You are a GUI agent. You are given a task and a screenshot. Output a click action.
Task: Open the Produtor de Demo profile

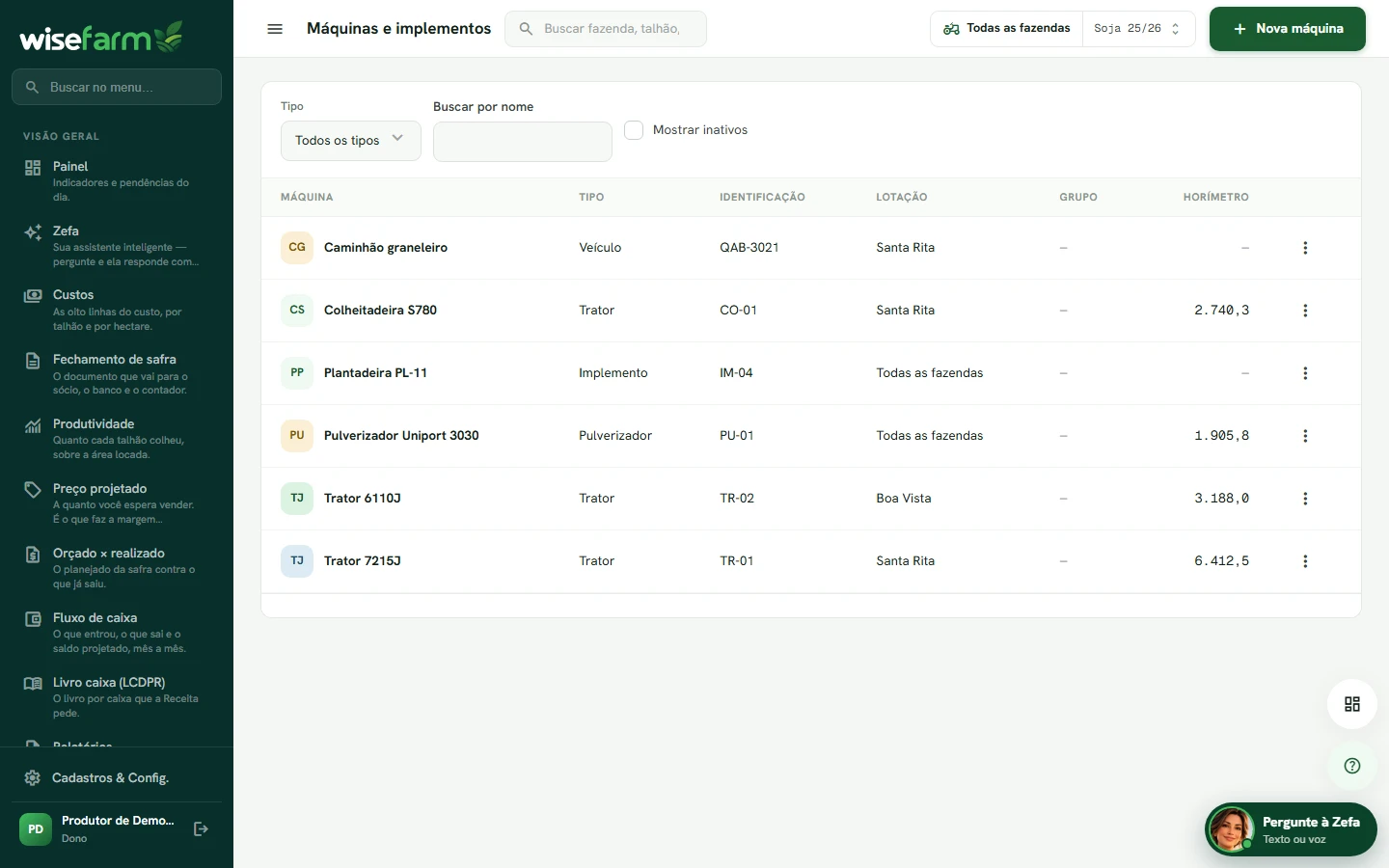[100, 829]
